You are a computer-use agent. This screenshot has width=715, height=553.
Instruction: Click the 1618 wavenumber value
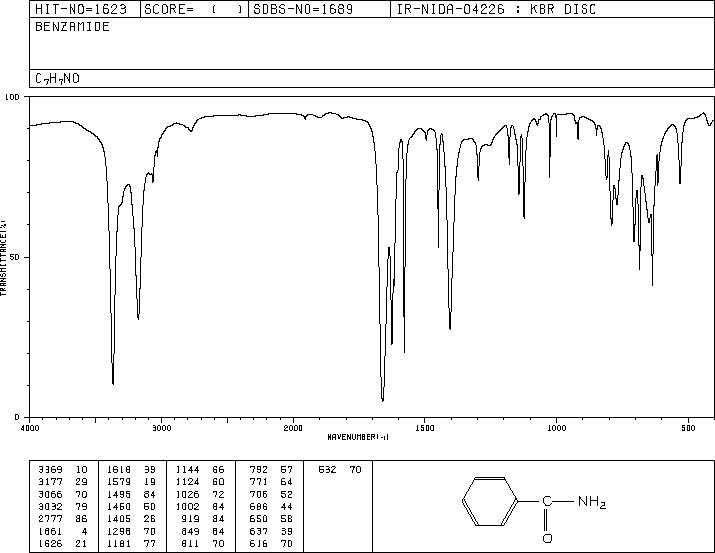tap(119, 470)
